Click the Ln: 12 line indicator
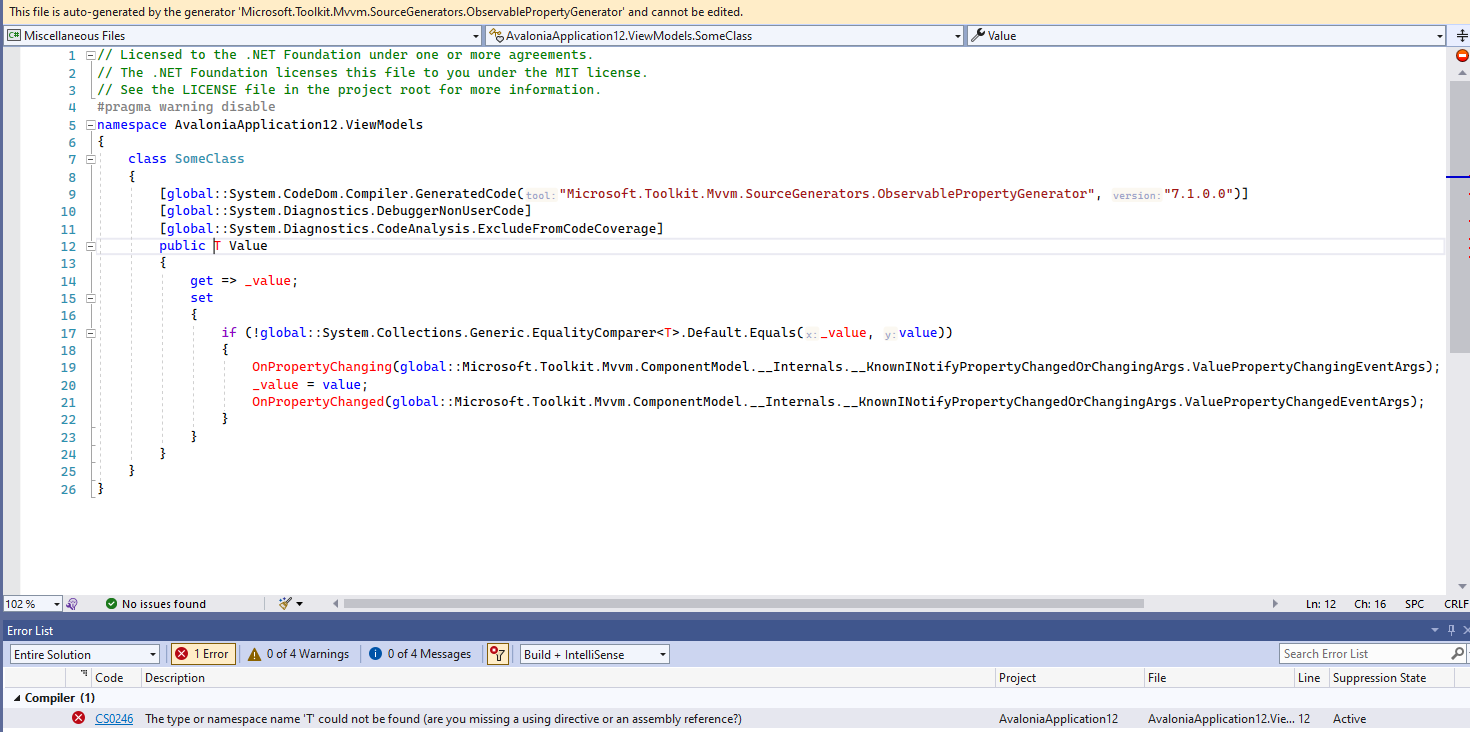 click(1321, 604)
